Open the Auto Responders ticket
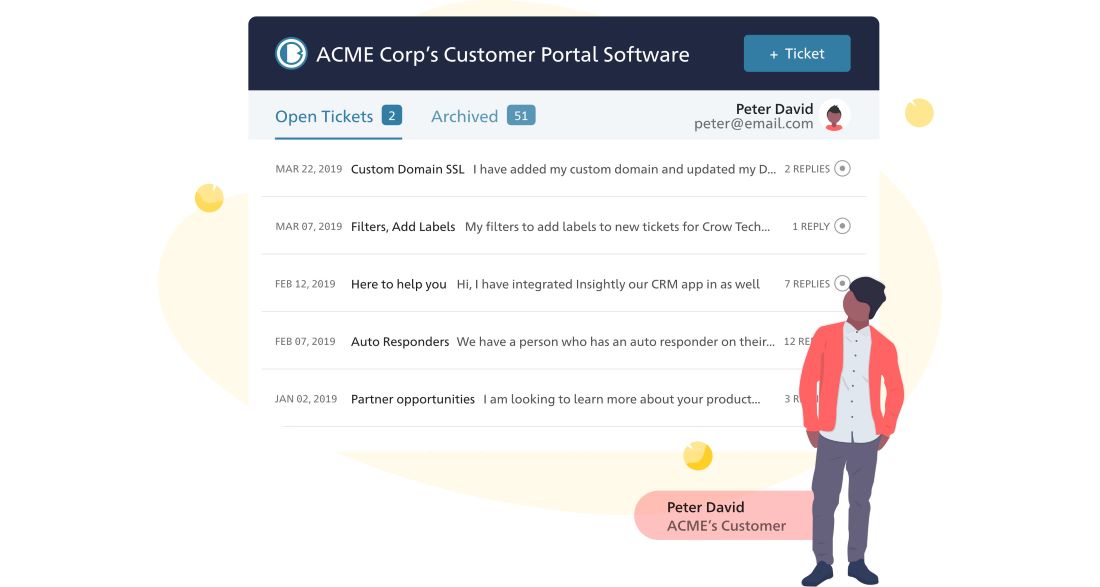The height and width of the screenshot is (587, 1100). point(400,342)
